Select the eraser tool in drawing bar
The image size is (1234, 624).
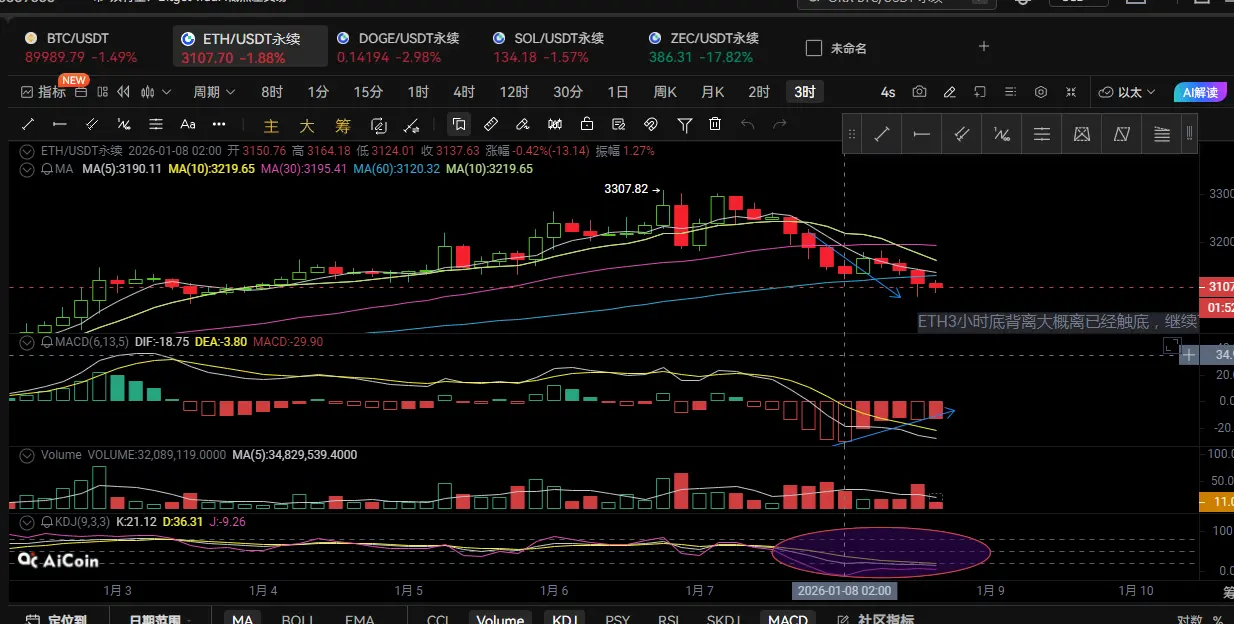tap(522, 125)
